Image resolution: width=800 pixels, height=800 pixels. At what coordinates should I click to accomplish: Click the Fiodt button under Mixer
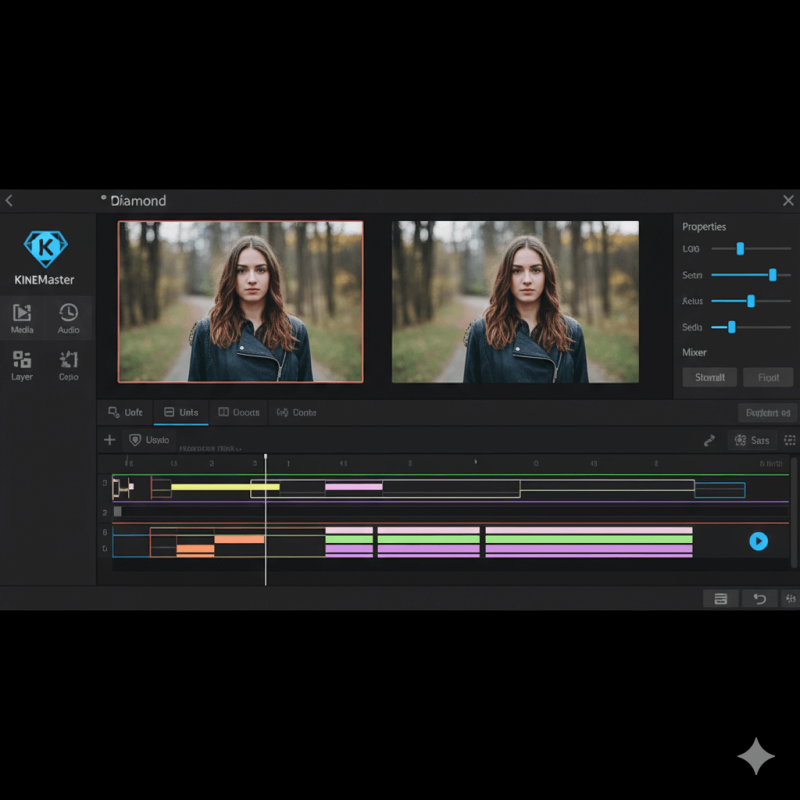[768, 377]
